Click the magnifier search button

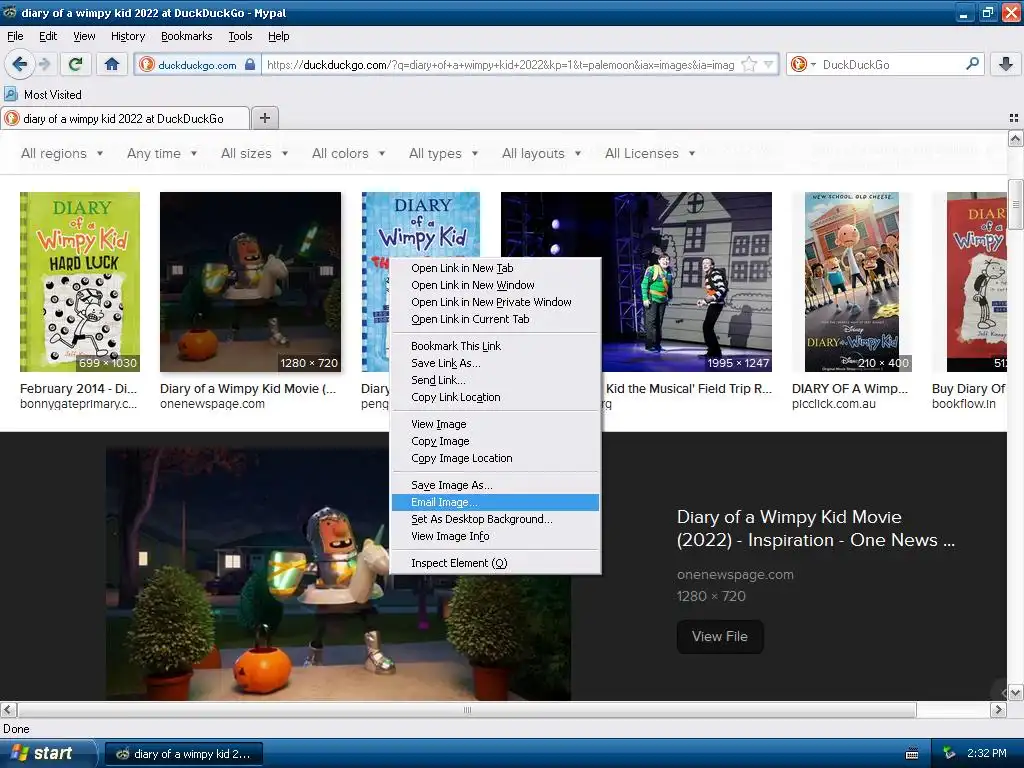(x=972, y=64)
